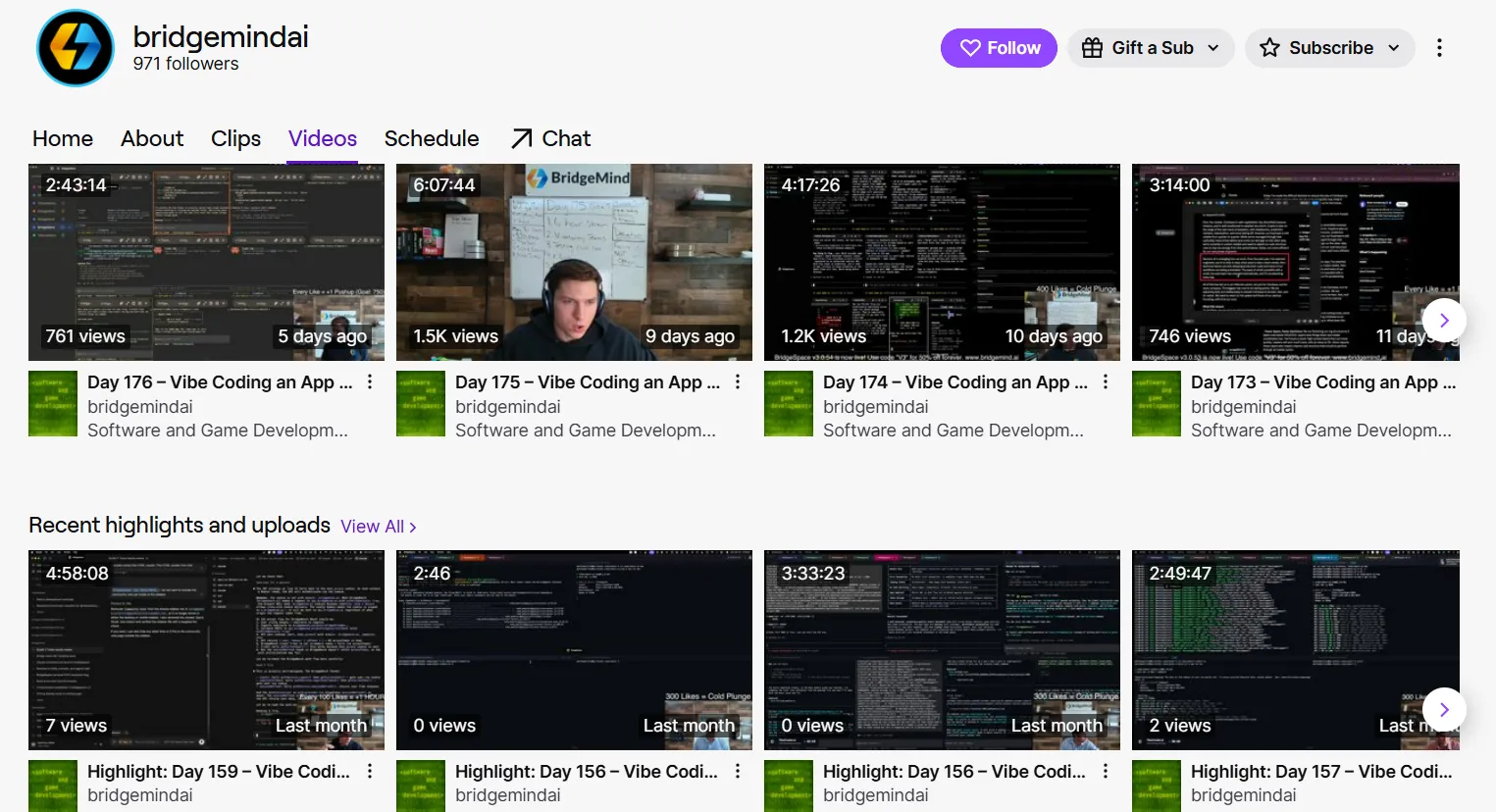1496x812 pixels.
Task: Open the Highlight: Day 157 title
Action: (x=1322, y=772)
